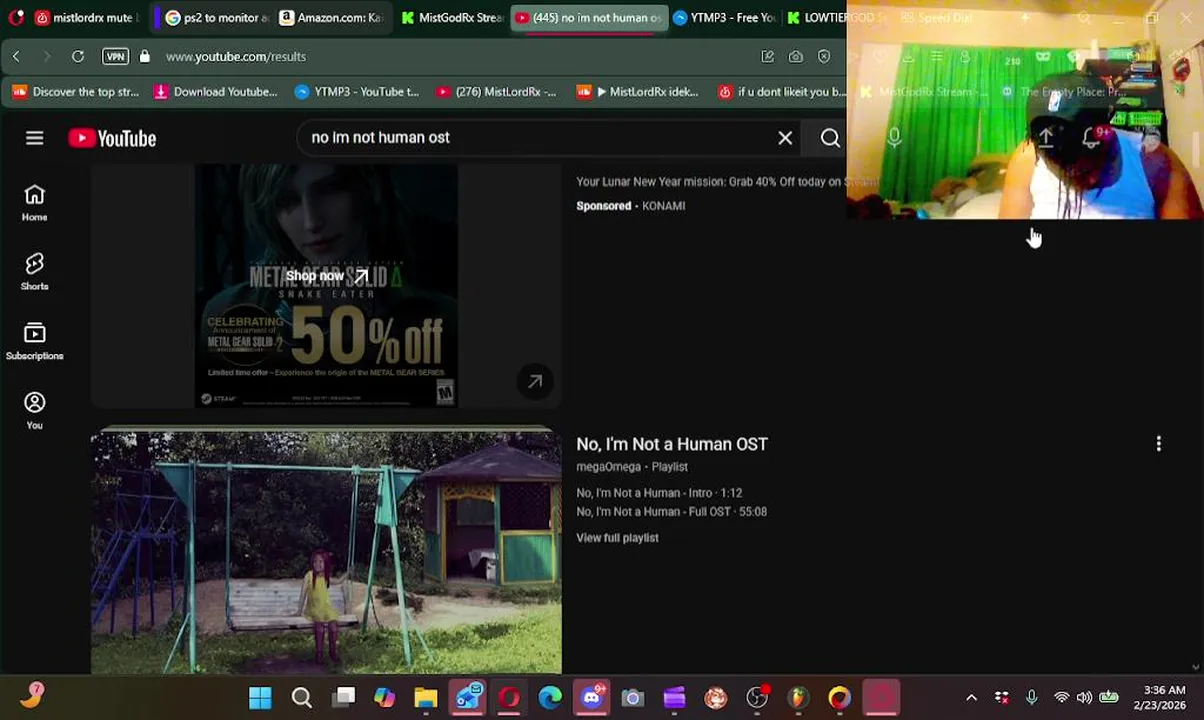Switch to the Amazon.com browser tab
The image size is (1204, 720).
[x=331, y=18]
